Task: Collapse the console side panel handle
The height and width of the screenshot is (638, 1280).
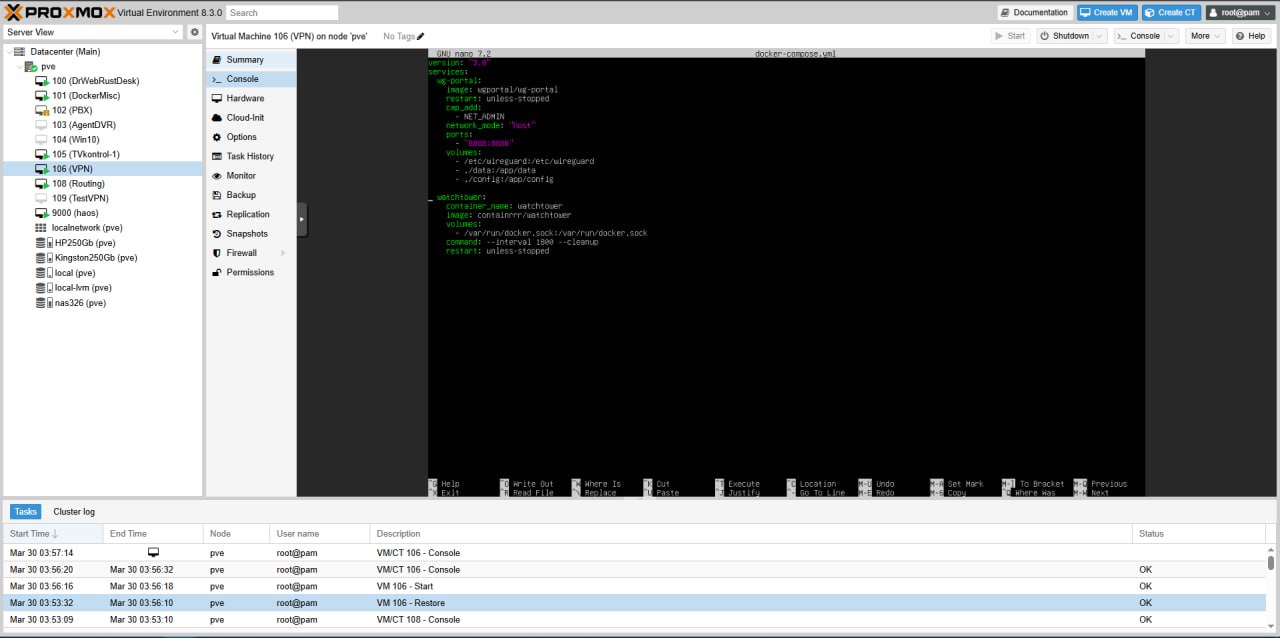Action: (x=302, y=219)
